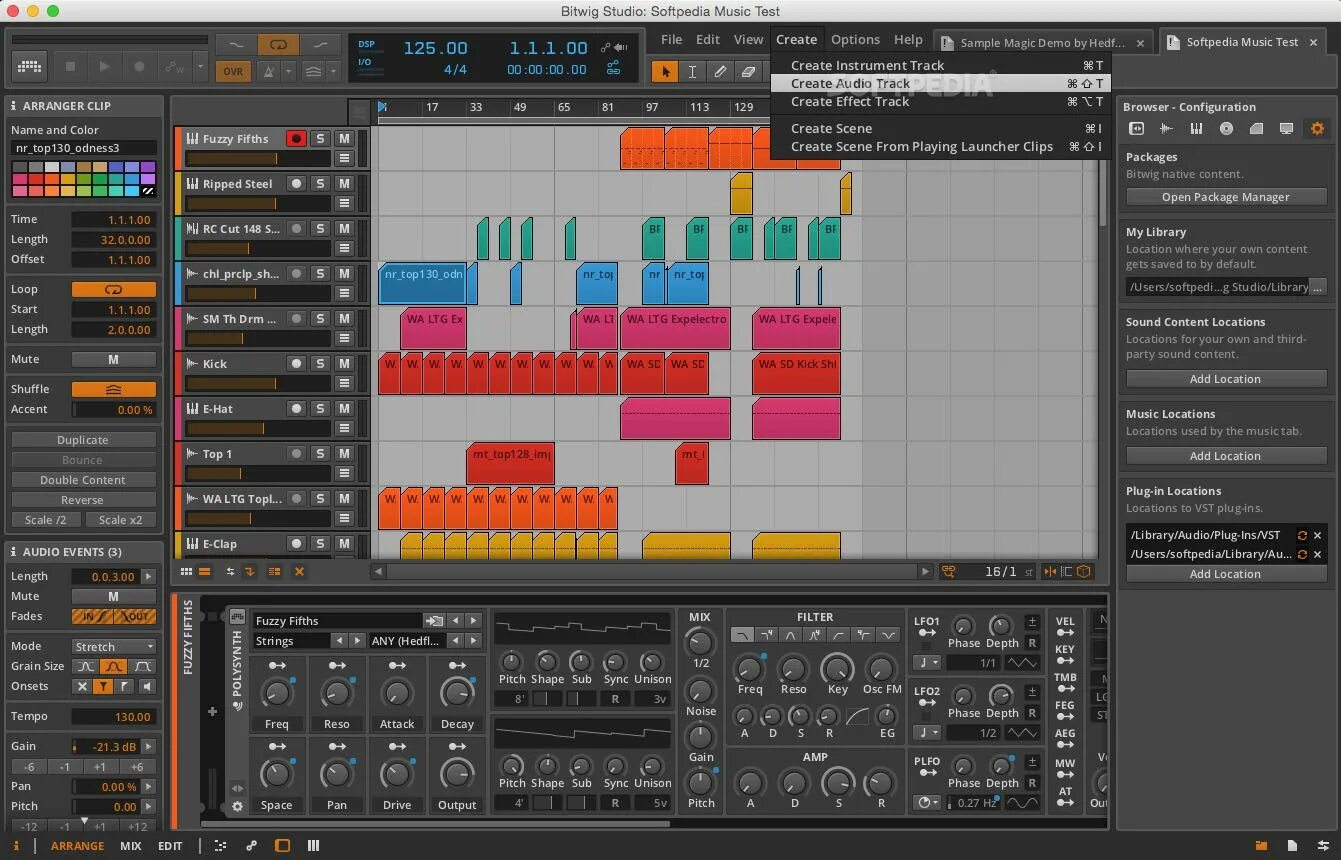Open groove settings dropdown arrow
This screenshot has width=1341, height=860.
point(335,71)
